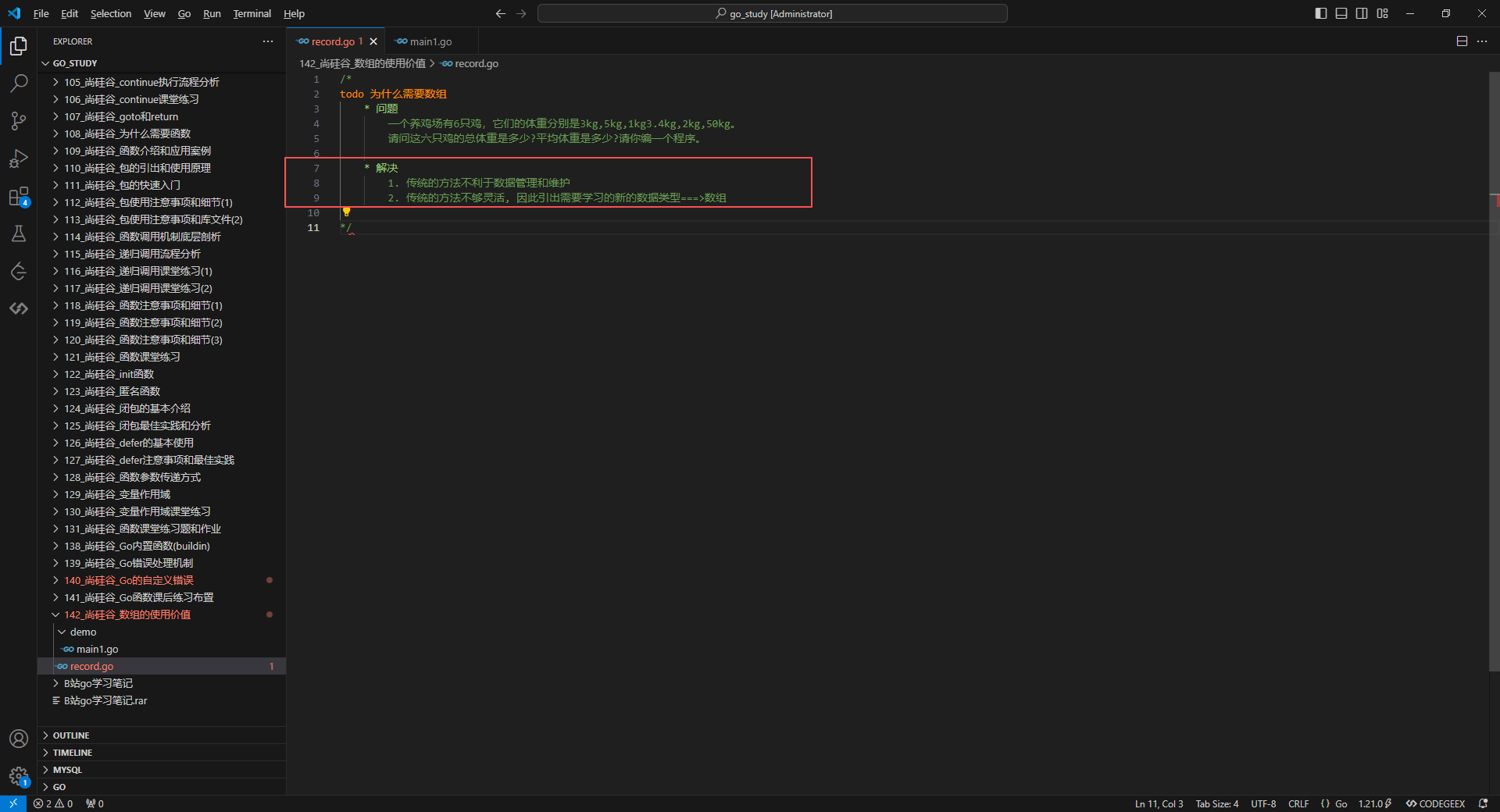This screenshot has width=1500, height=812.
Task: Expand the 124_尚硅谷_闭包的基本介绍 folder
Action: coord(162,408)
